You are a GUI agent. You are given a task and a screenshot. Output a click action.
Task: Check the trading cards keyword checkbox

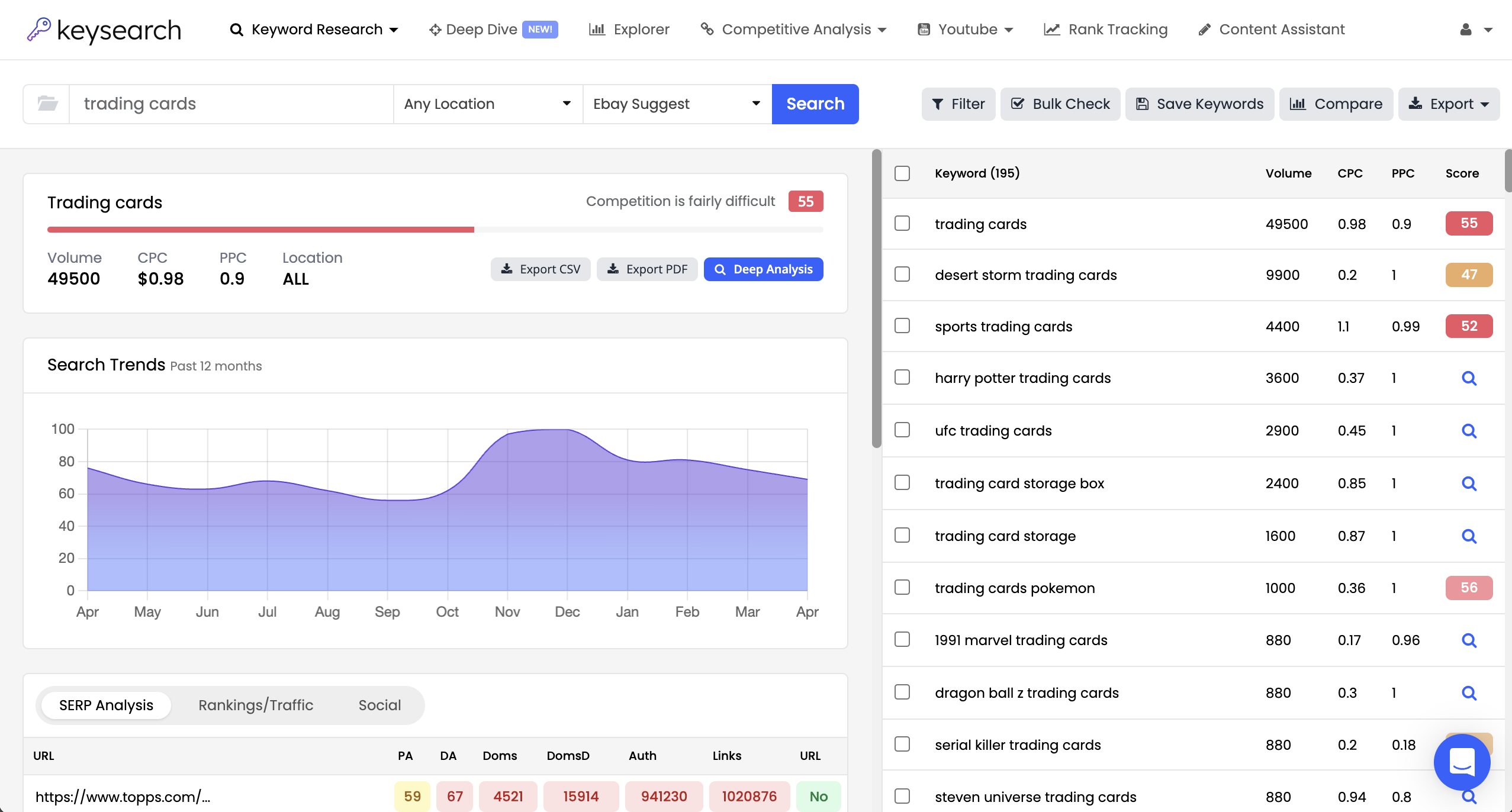[x=902, y=223]
